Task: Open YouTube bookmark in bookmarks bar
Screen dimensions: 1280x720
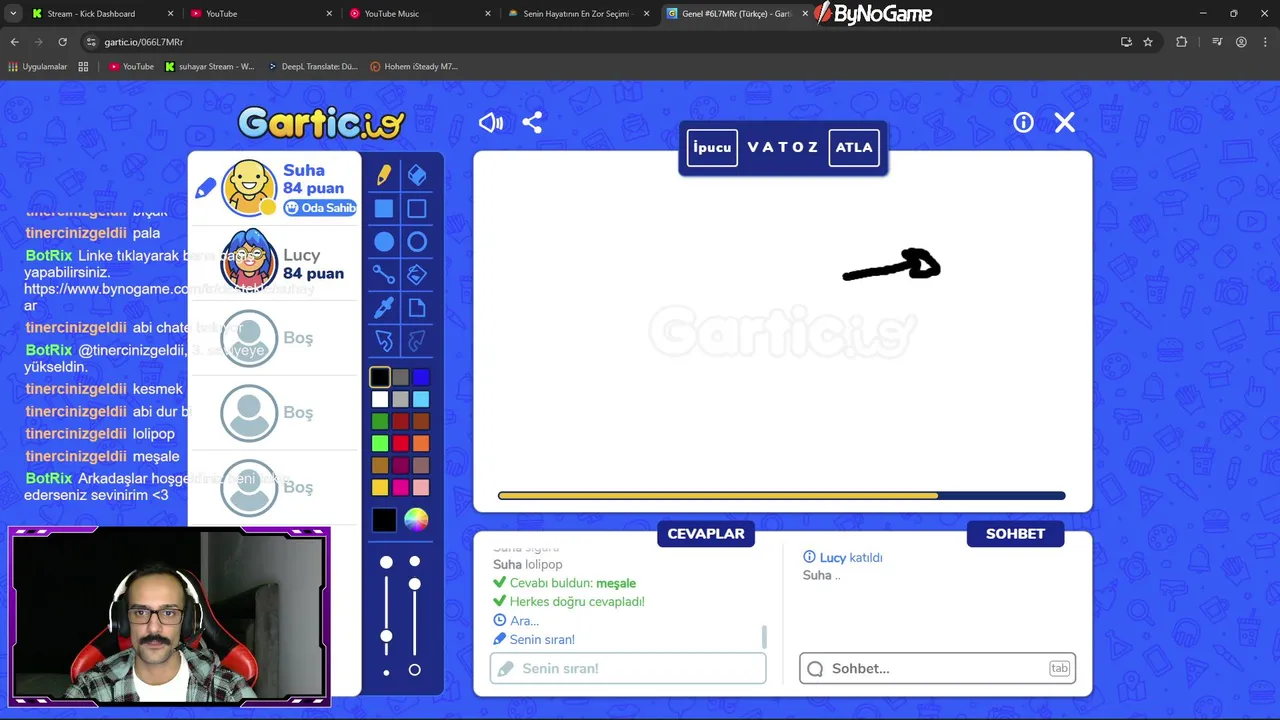Action: [131, 66]
